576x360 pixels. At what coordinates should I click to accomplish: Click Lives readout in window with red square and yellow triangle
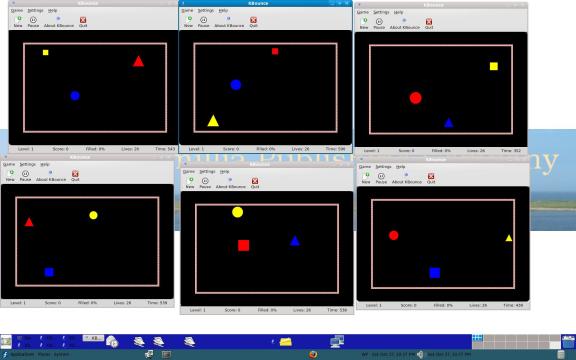[300, 149]
